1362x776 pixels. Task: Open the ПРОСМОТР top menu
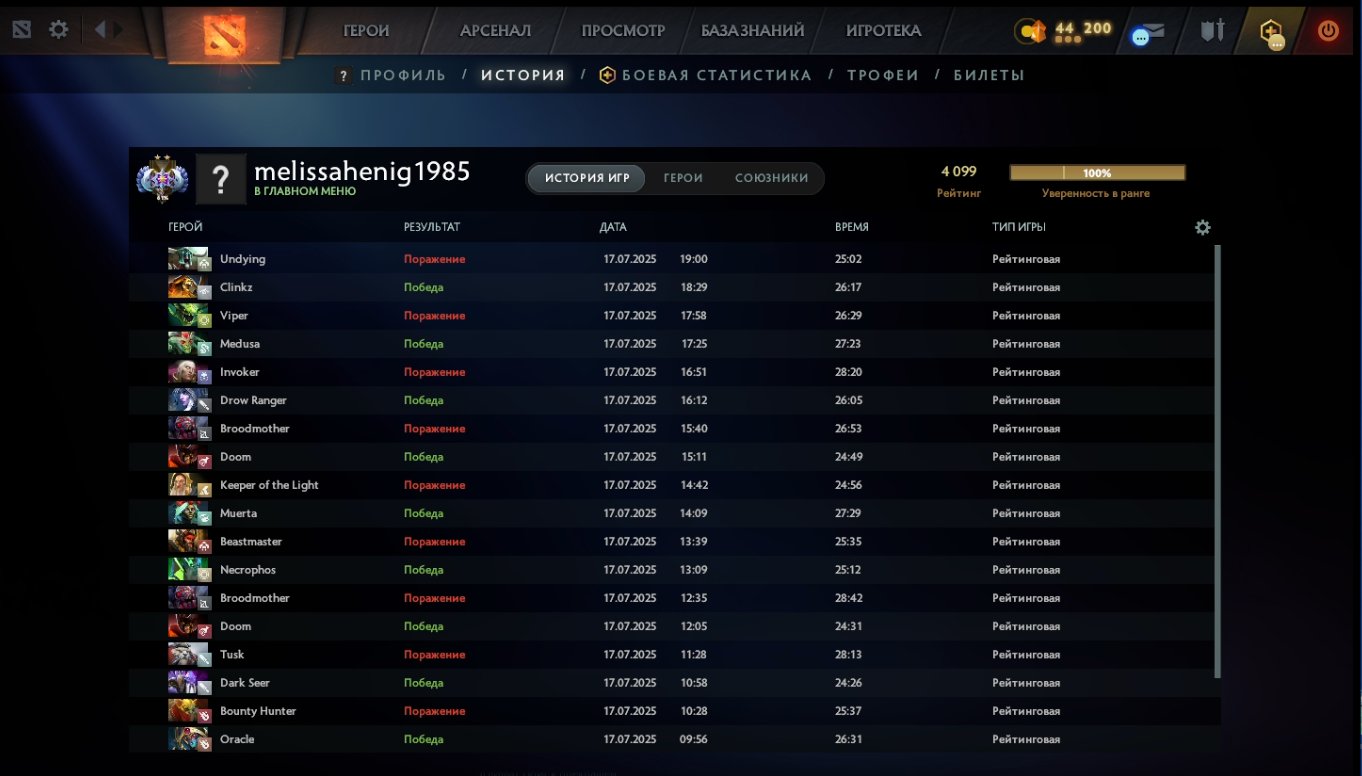pyautogui.click(x=623, y=31)
